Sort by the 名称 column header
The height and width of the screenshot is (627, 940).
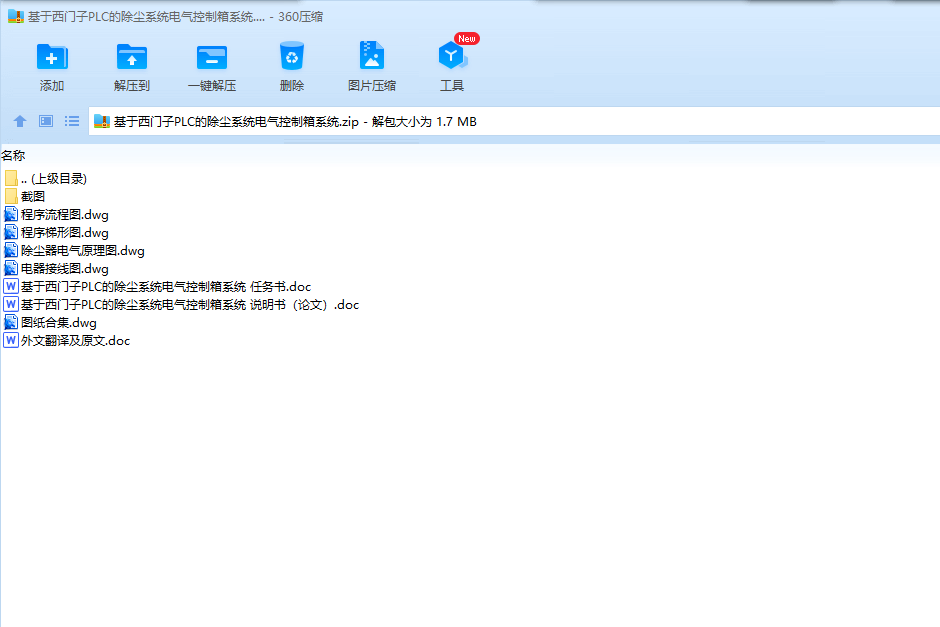[x=13, y=156]
